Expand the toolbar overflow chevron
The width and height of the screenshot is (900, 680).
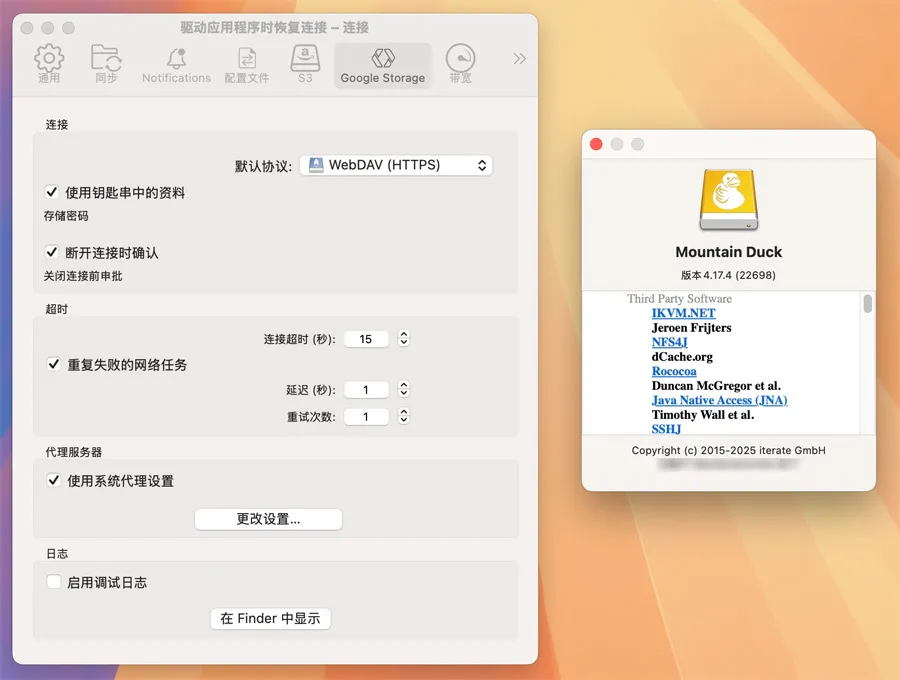point(519,59)
